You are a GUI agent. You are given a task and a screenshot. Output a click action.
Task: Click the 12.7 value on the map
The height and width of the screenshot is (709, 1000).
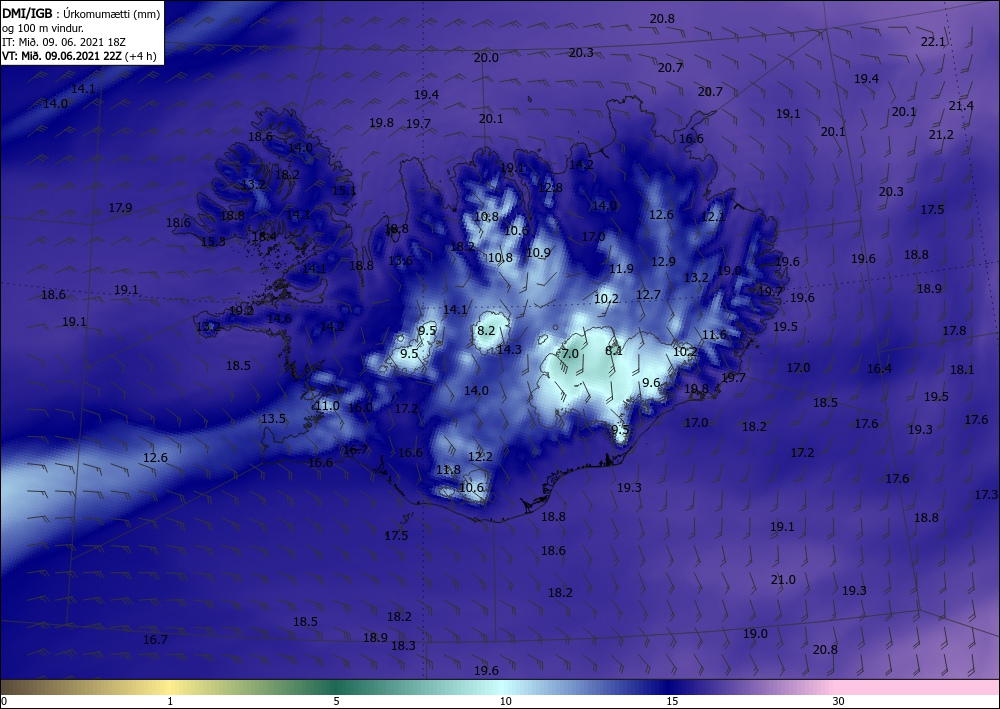click(x=648, y=295)
